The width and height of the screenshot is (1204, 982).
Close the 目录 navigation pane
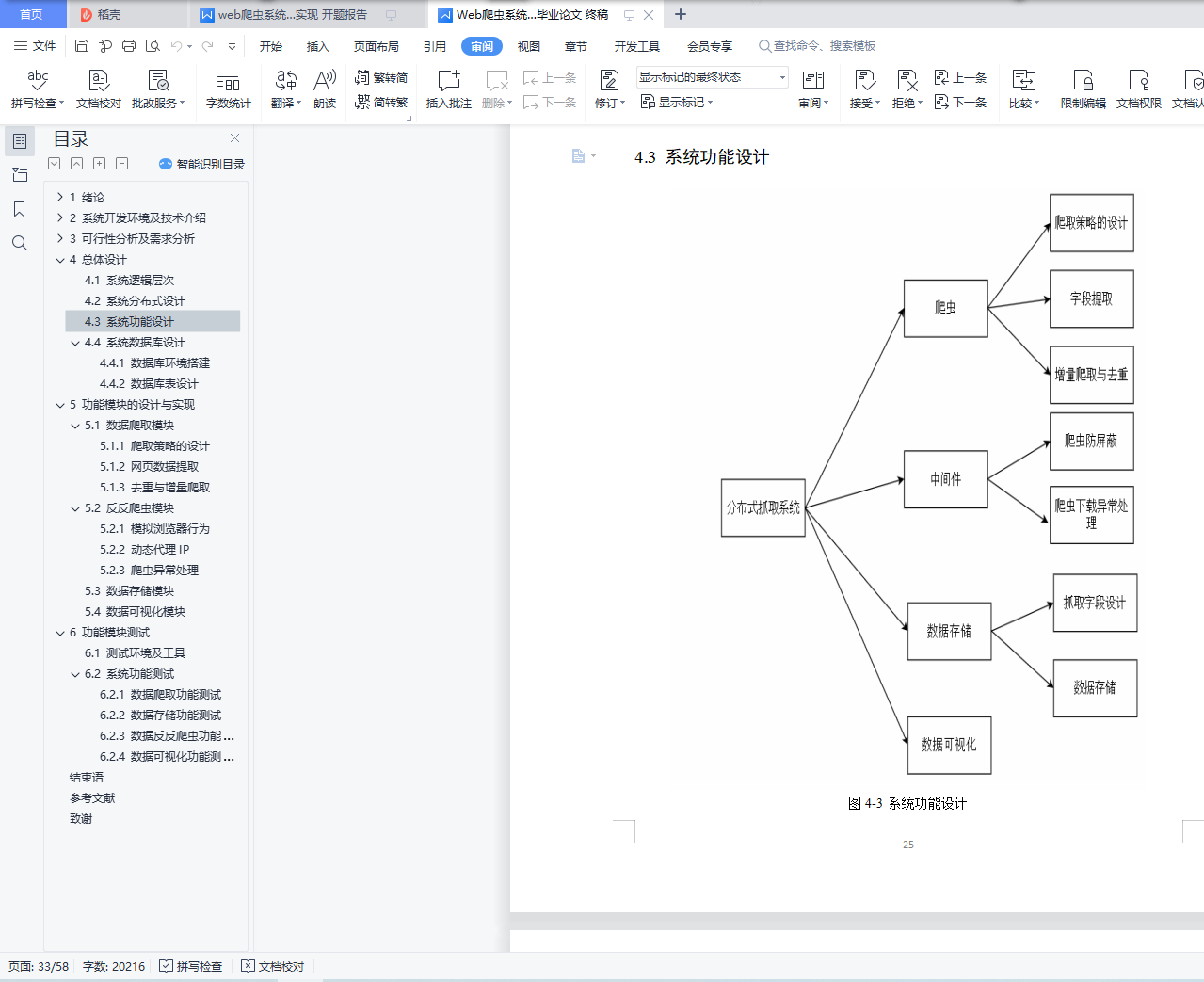tap(234, 138)
